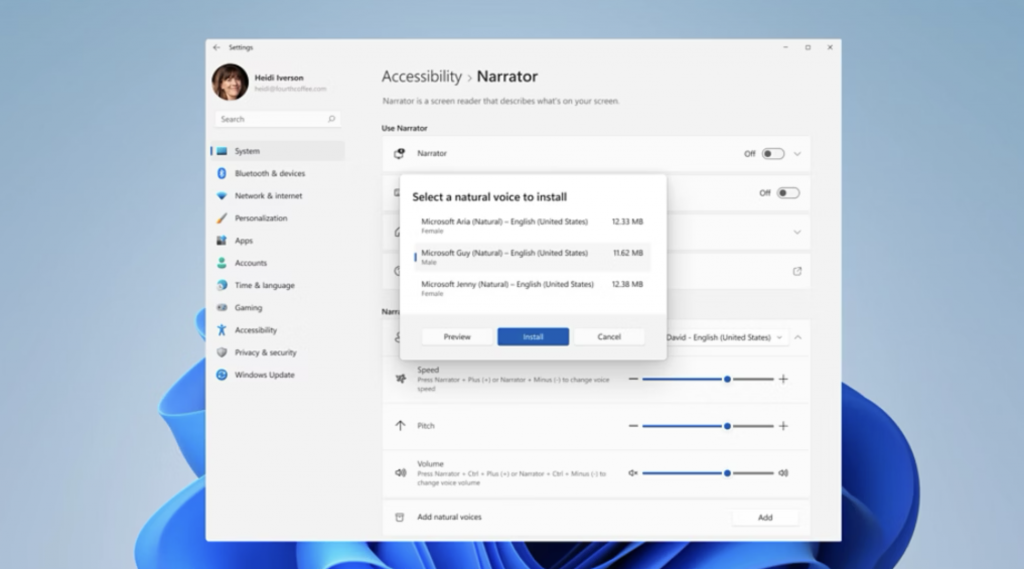
Task: Click the Speed slider handle
Action: [x=727, y=379]
